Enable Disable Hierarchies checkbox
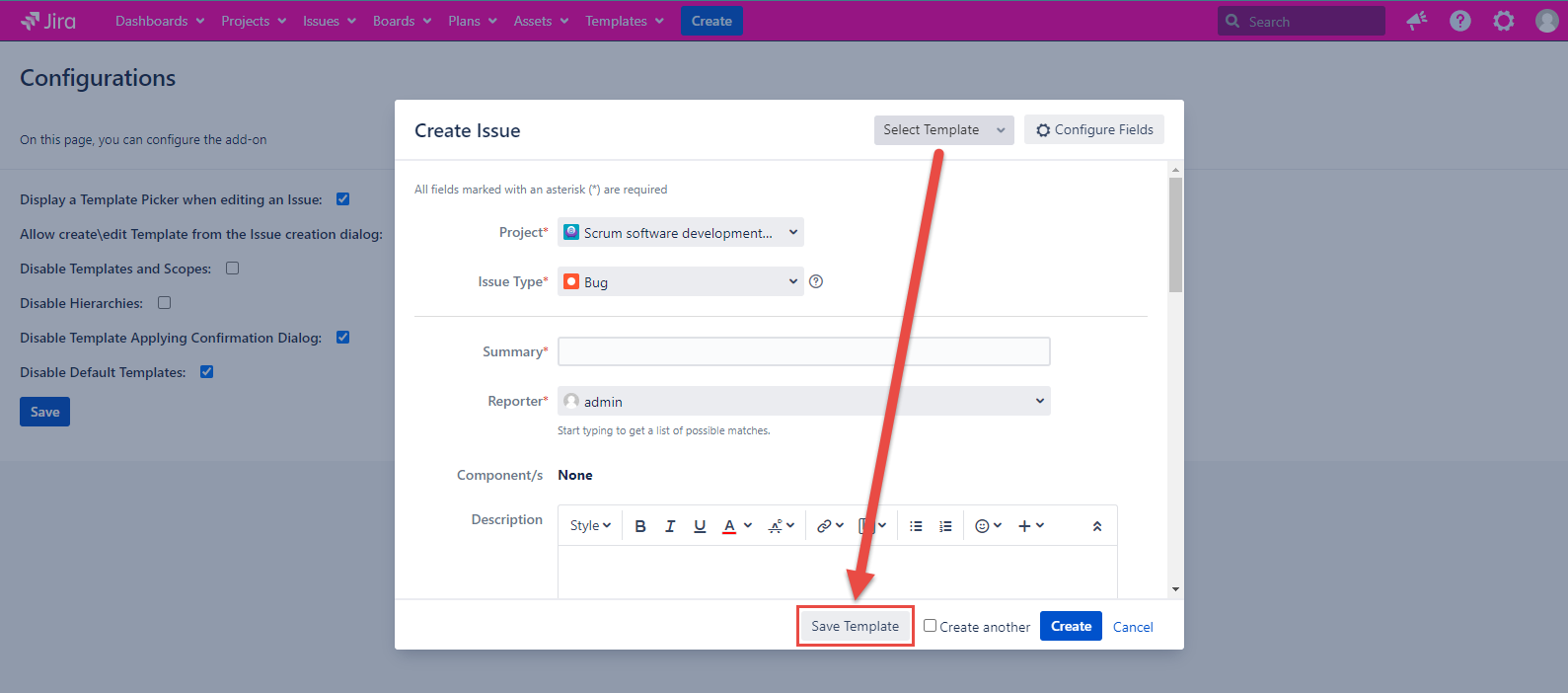 pos(165,303)
